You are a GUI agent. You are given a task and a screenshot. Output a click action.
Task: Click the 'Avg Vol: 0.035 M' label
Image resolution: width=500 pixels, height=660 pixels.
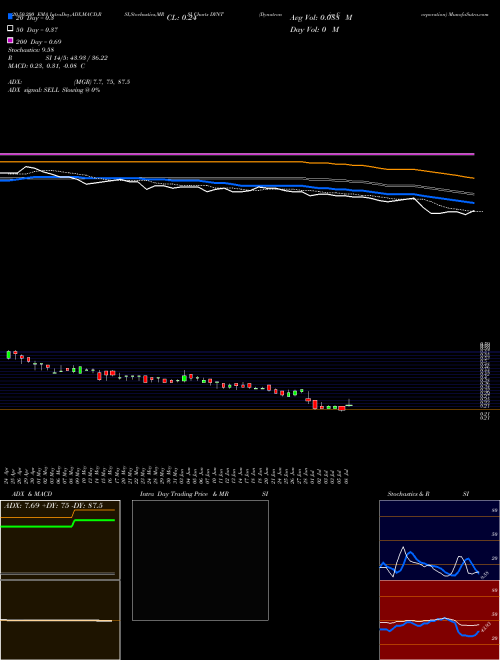321,18
